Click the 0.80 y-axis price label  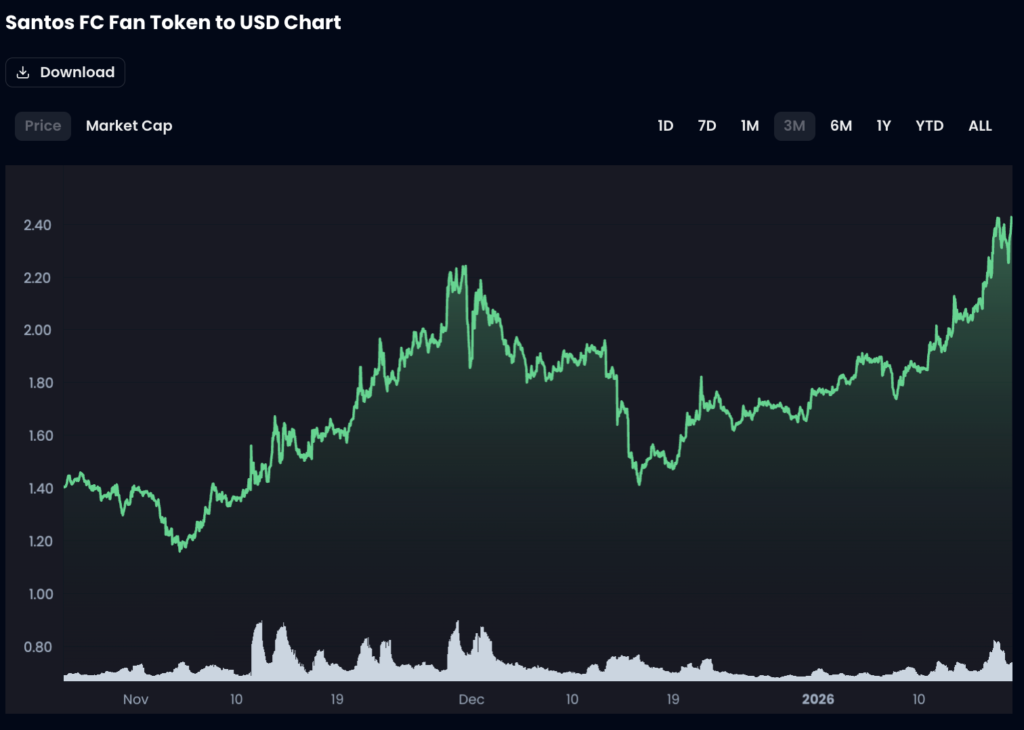click(38, 647)
